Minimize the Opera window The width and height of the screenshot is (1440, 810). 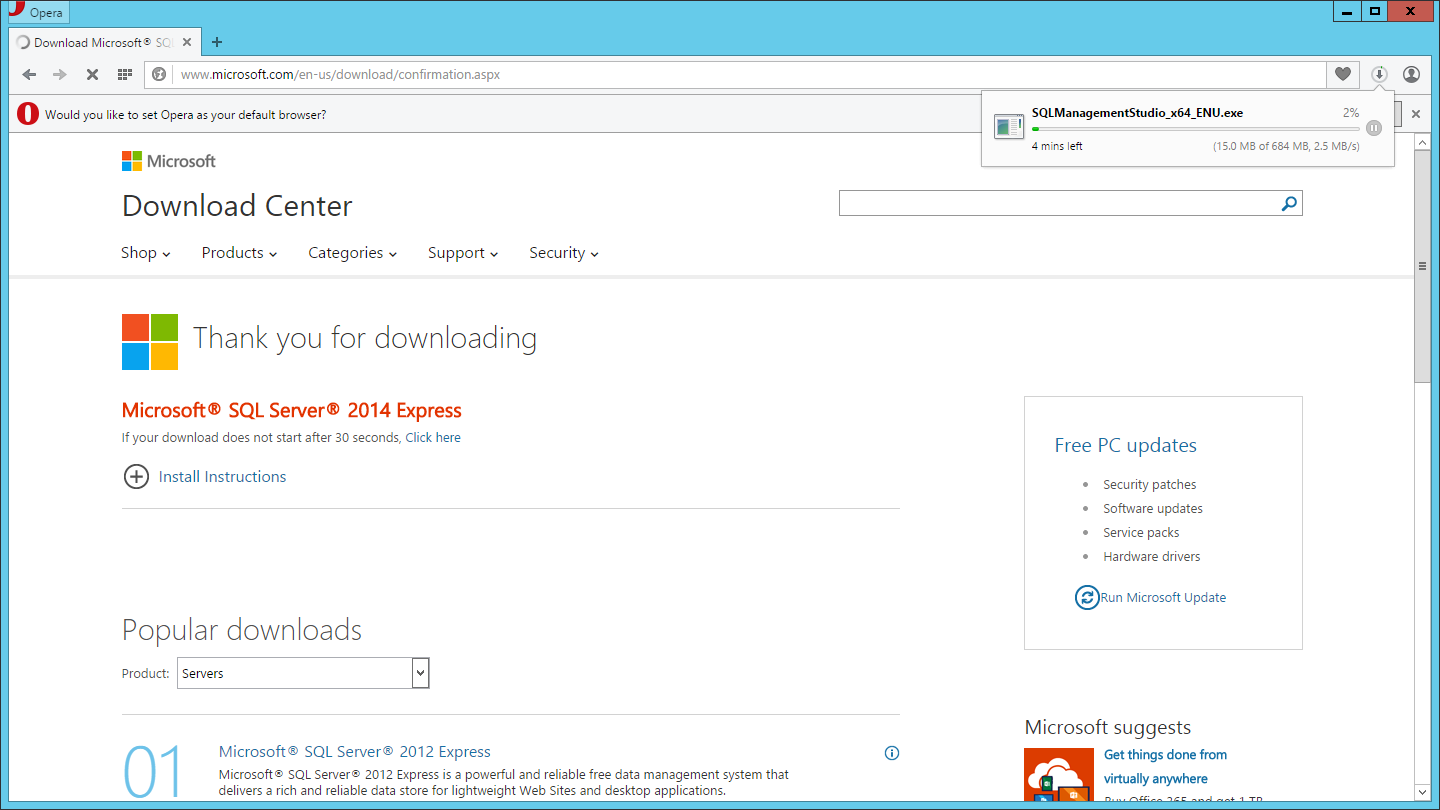(x=1347, y=12)
